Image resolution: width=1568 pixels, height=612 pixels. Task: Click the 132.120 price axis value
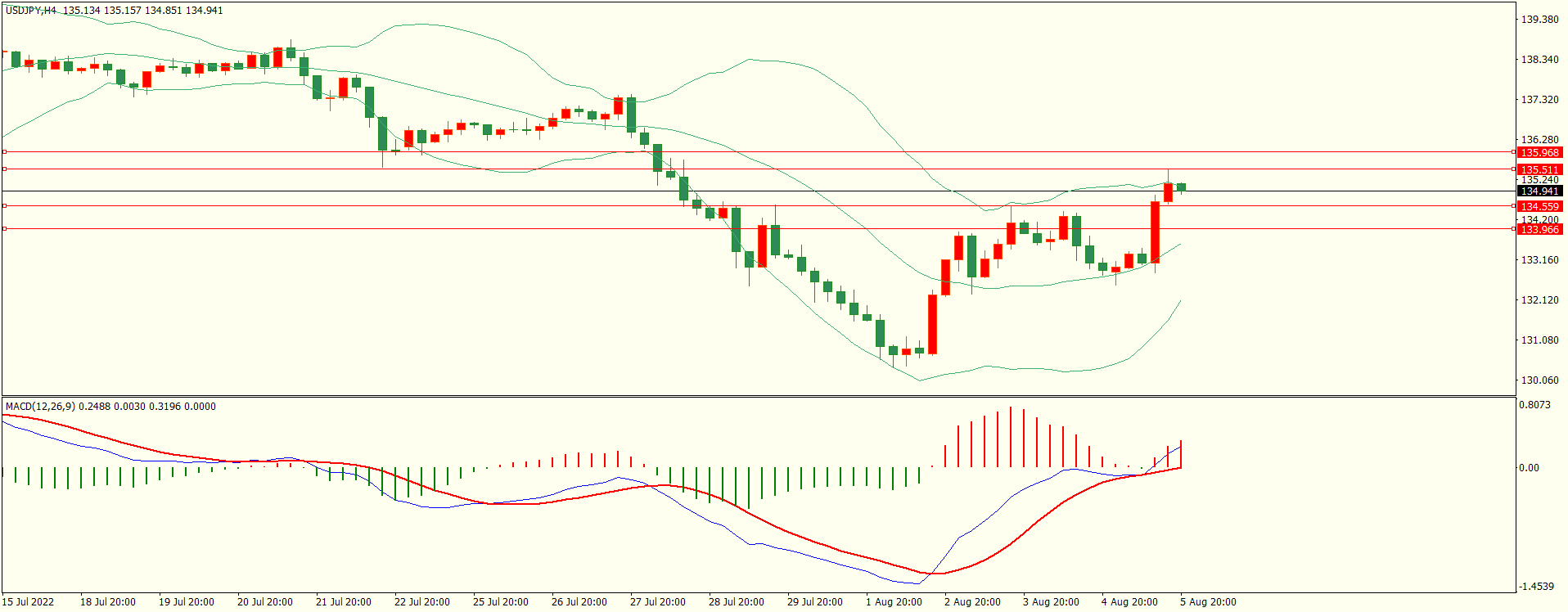point(1539,300)
